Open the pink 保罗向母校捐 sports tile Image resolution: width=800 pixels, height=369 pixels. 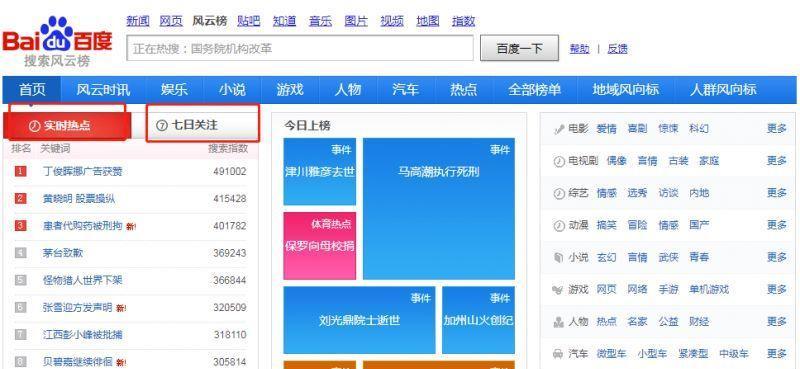pos(320,246)
